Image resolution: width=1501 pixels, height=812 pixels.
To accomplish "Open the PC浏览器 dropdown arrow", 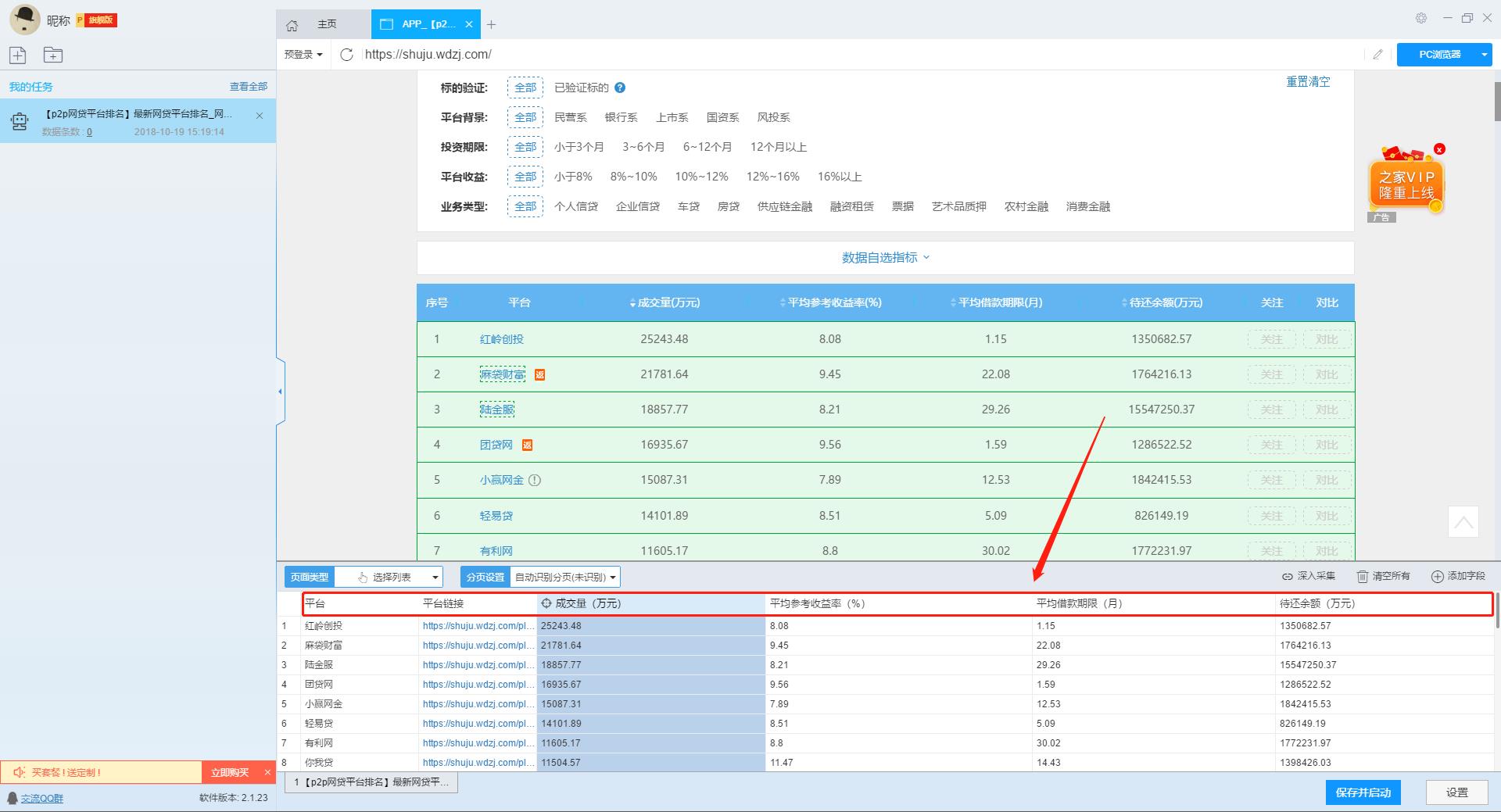I will point(1484,55).
